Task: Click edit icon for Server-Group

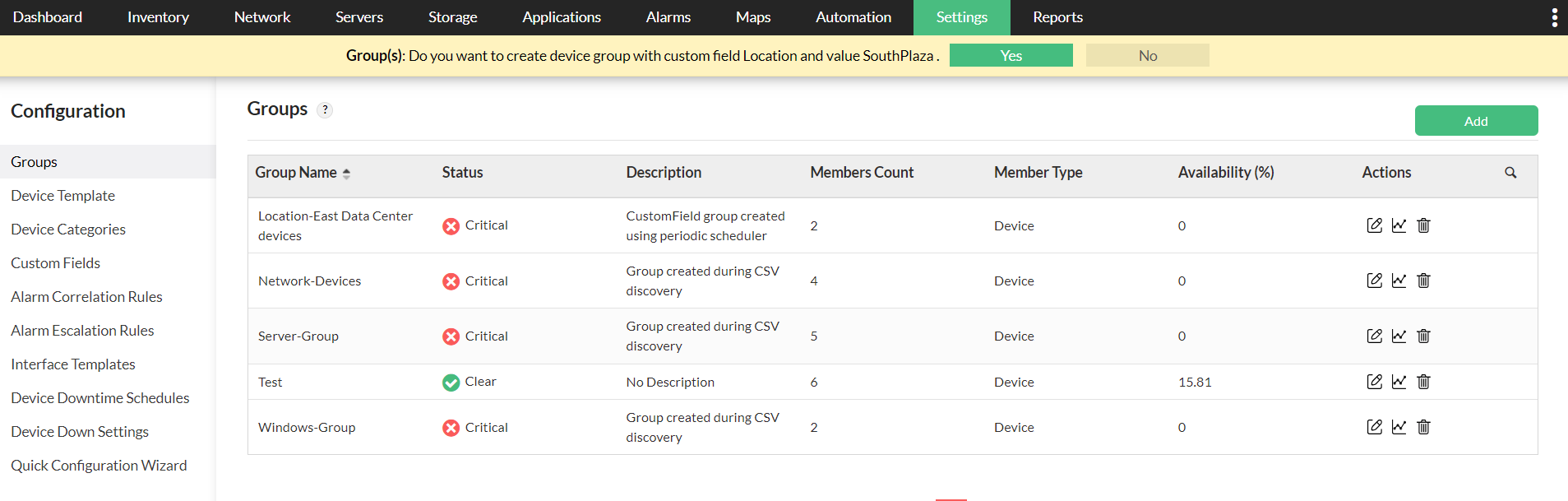Action: point(1374,336)
